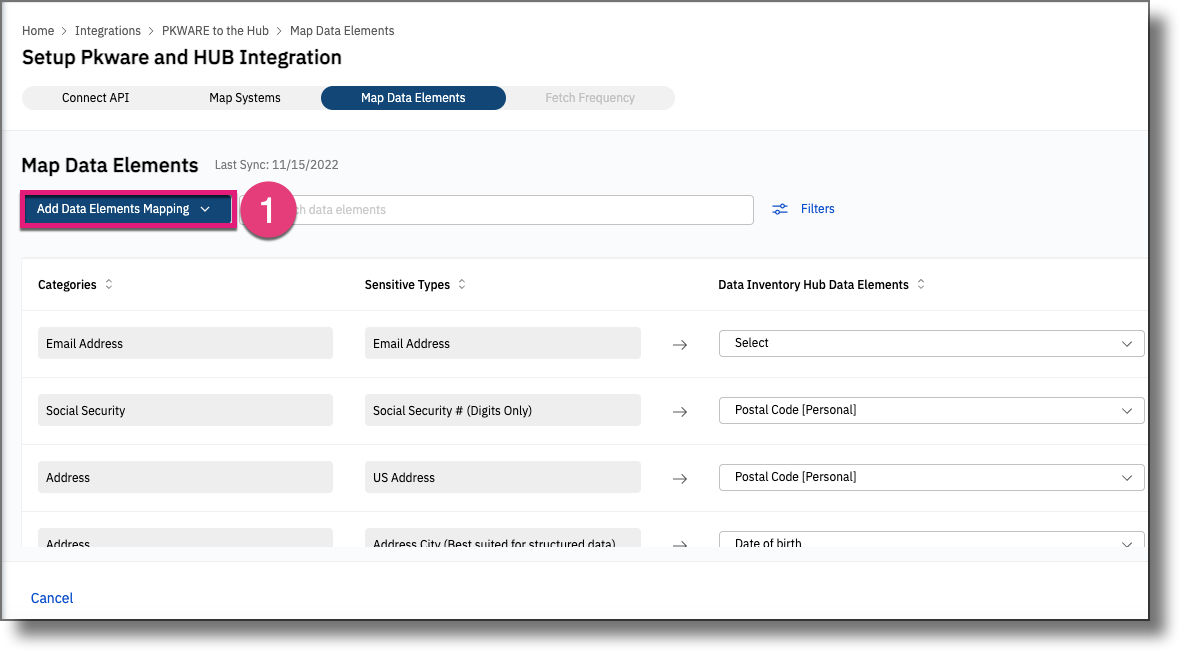
Task: Switch to Connect API step
Action: click(95, 98)
